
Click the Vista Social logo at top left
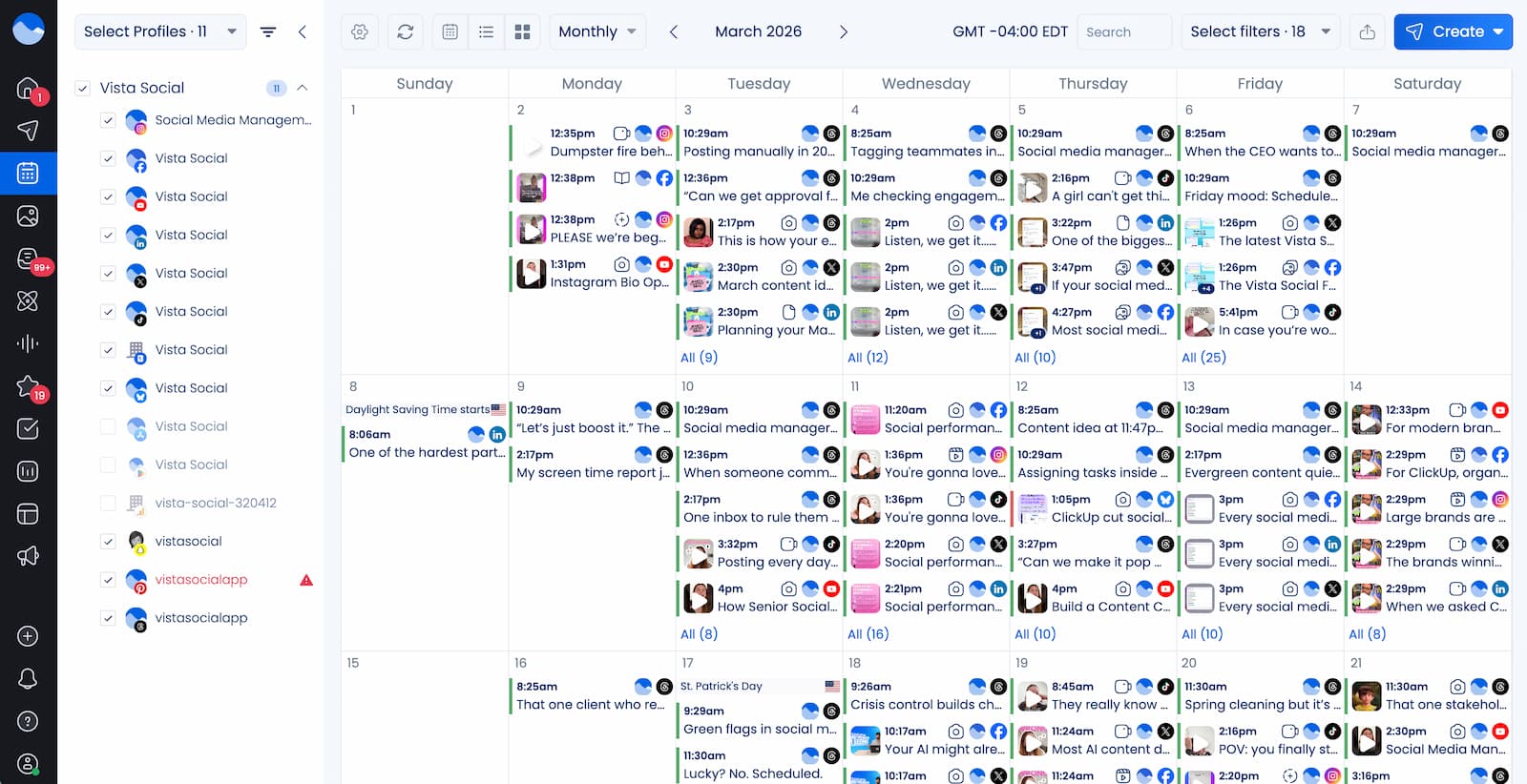[x=29, y=30]
